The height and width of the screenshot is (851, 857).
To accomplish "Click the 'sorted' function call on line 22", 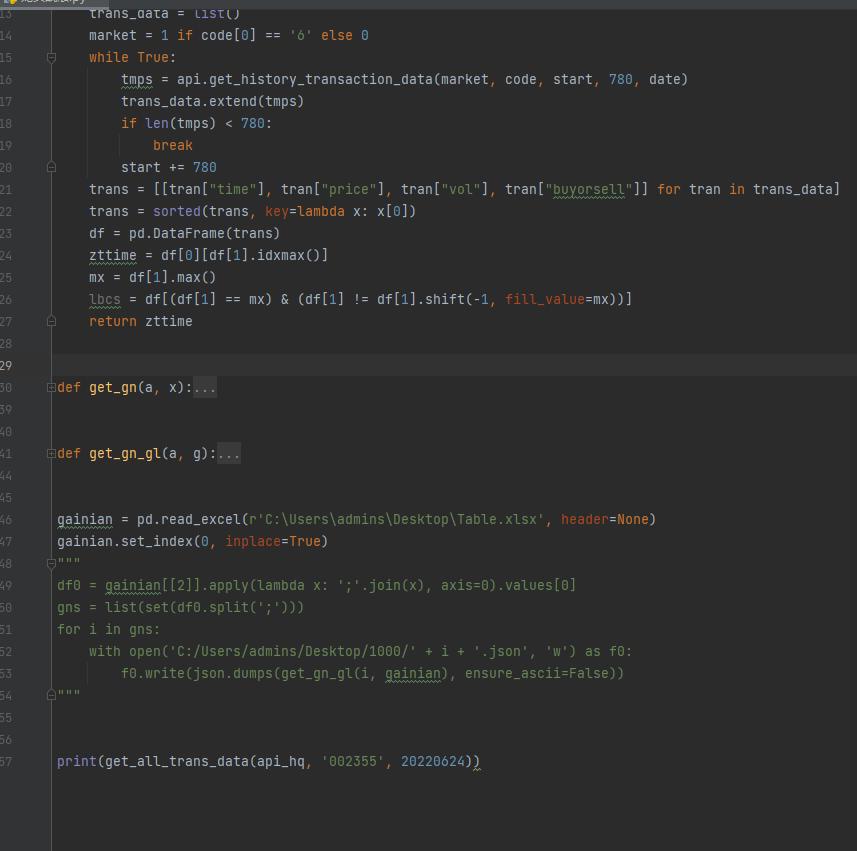I will [x=176, y=211].
